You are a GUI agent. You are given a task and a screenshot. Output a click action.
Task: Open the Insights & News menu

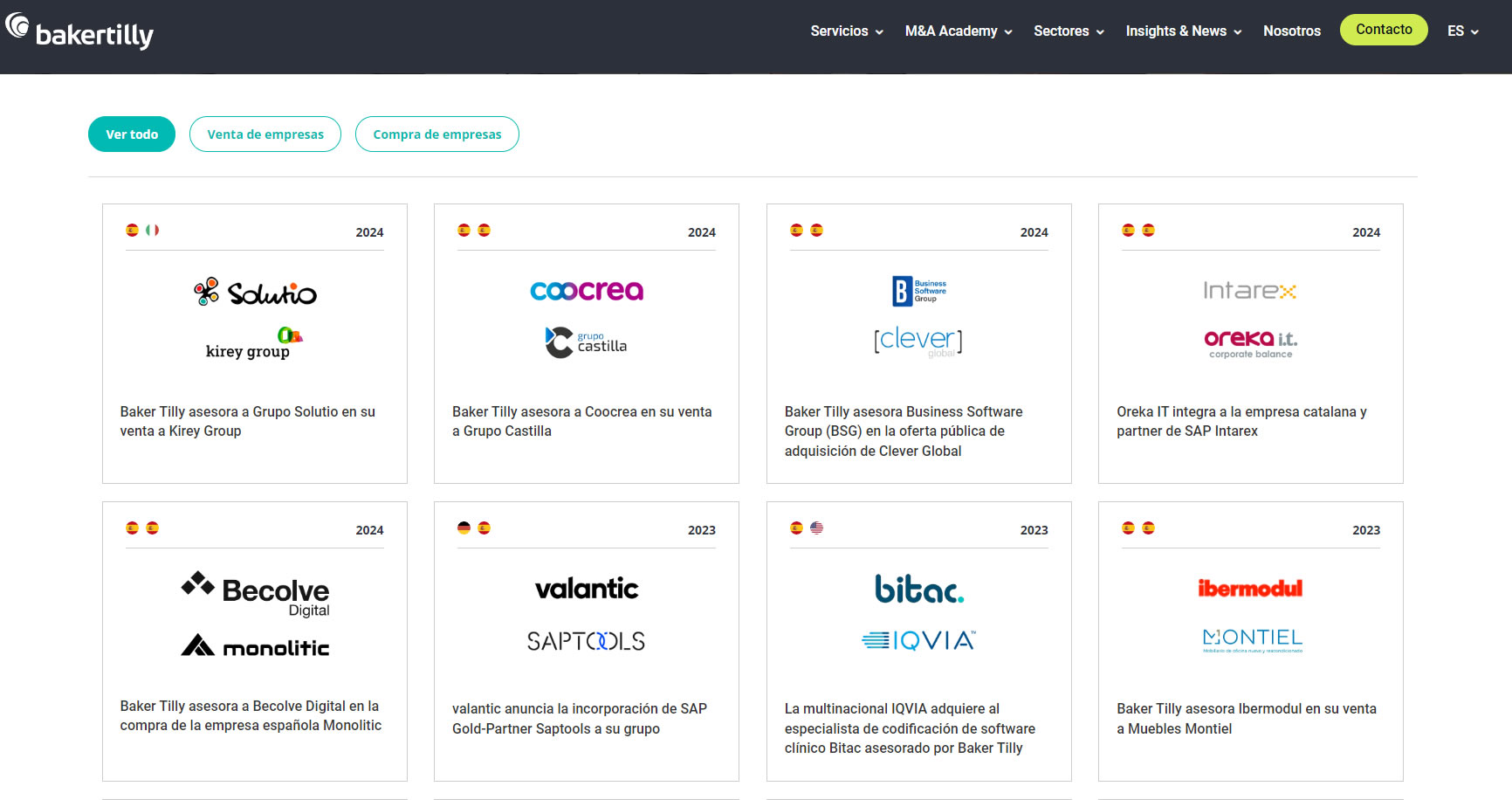click(x=1183, y=31)
